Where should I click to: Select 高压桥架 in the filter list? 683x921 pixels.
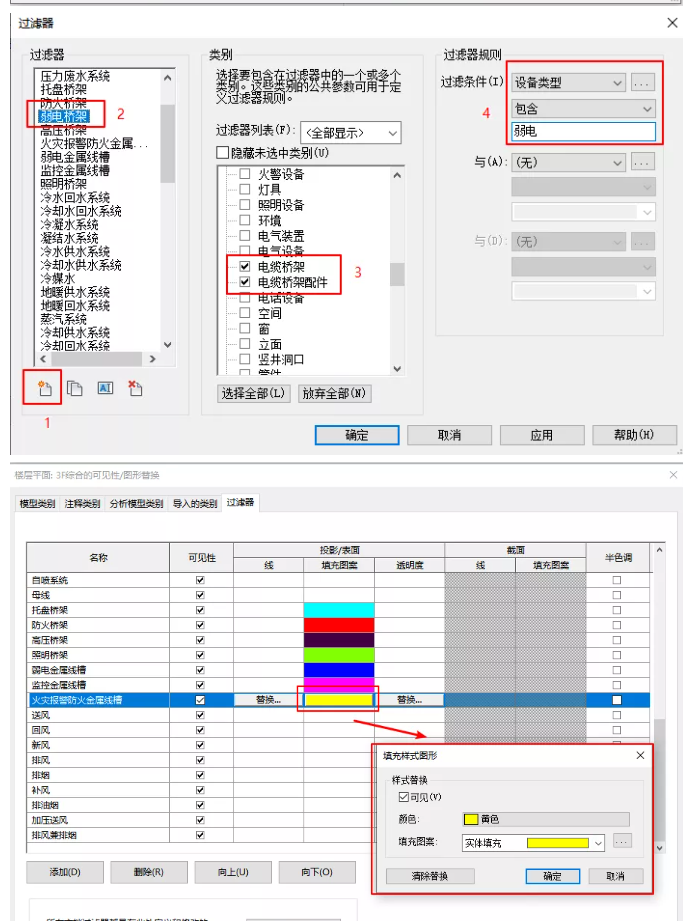click(x=63, y=130)
